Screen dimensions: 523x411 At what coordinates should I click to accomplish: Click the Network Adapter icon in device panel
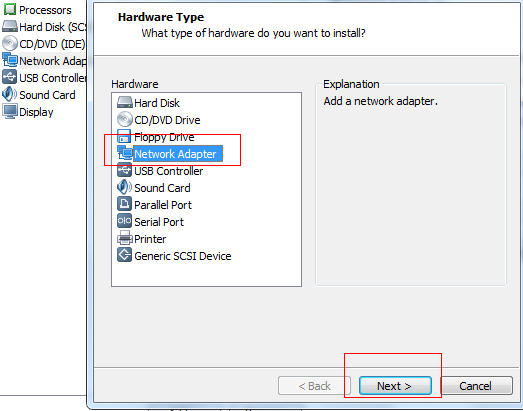[10, 60]
